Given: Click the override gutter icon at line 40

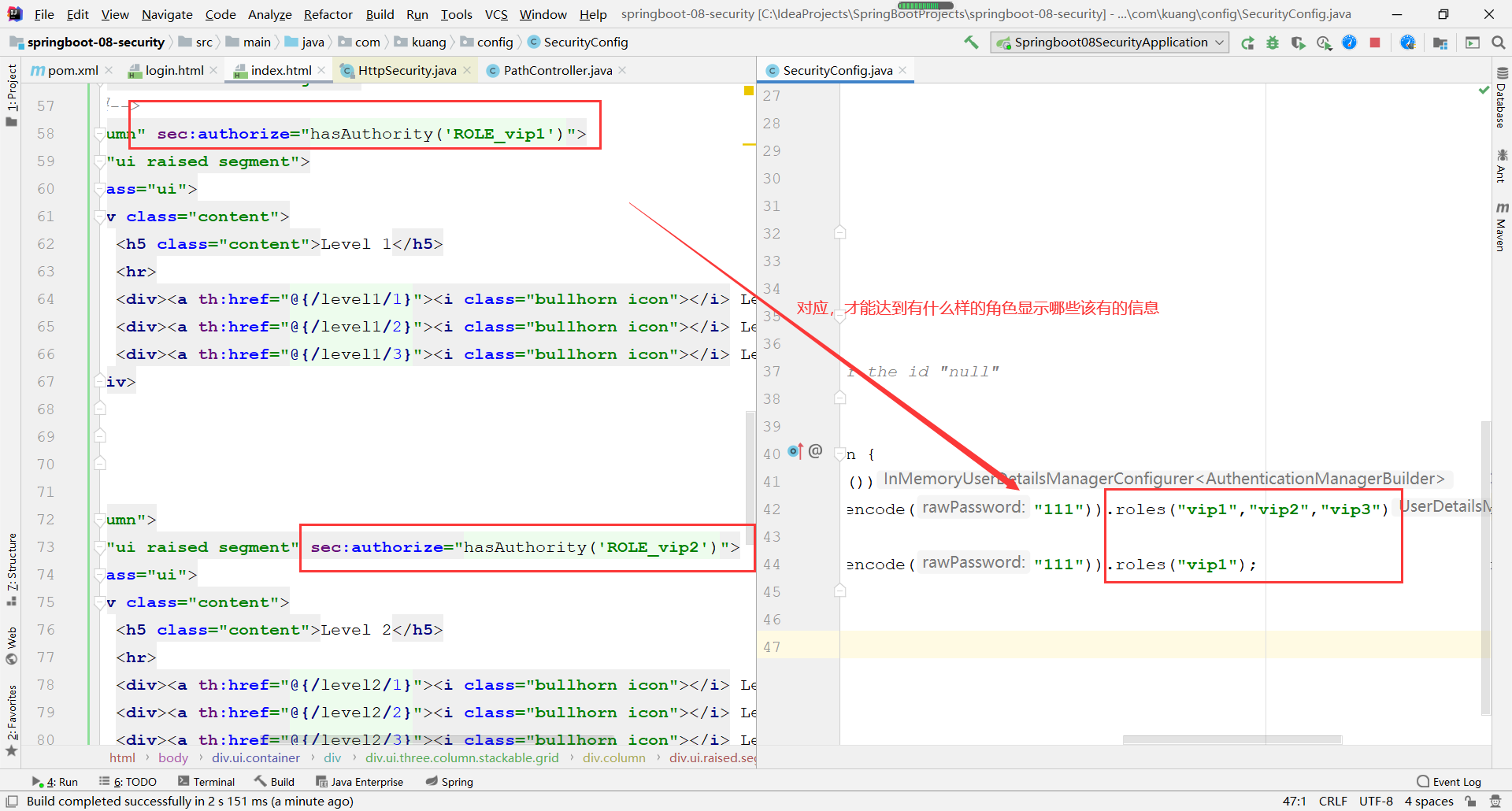Looking at the screenshot, I should tap(795, 451).
